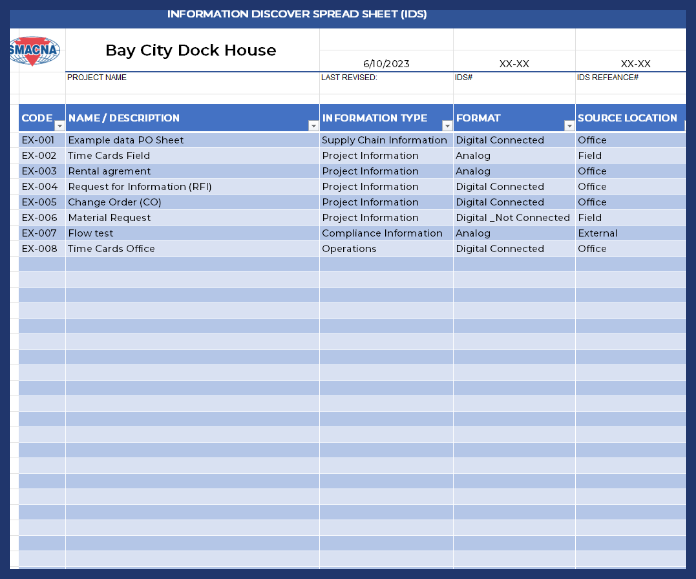Image resolution: width=696 pixels, height=579 pixels.
Task: Click the SMACNA logo image
Action: pos(35,51)
